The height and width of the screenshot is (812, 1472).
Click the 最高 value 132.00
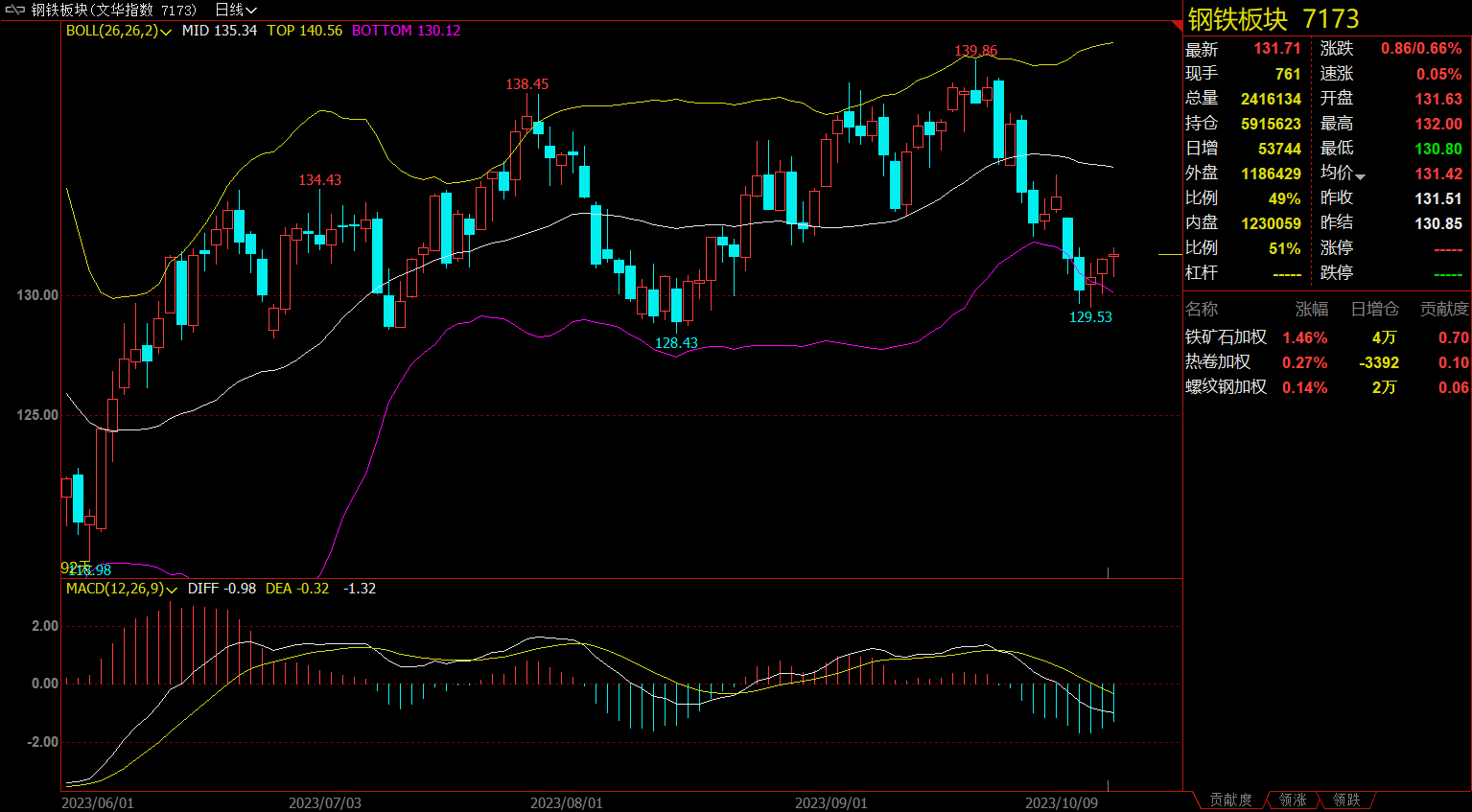click(x=1438, y=124)
